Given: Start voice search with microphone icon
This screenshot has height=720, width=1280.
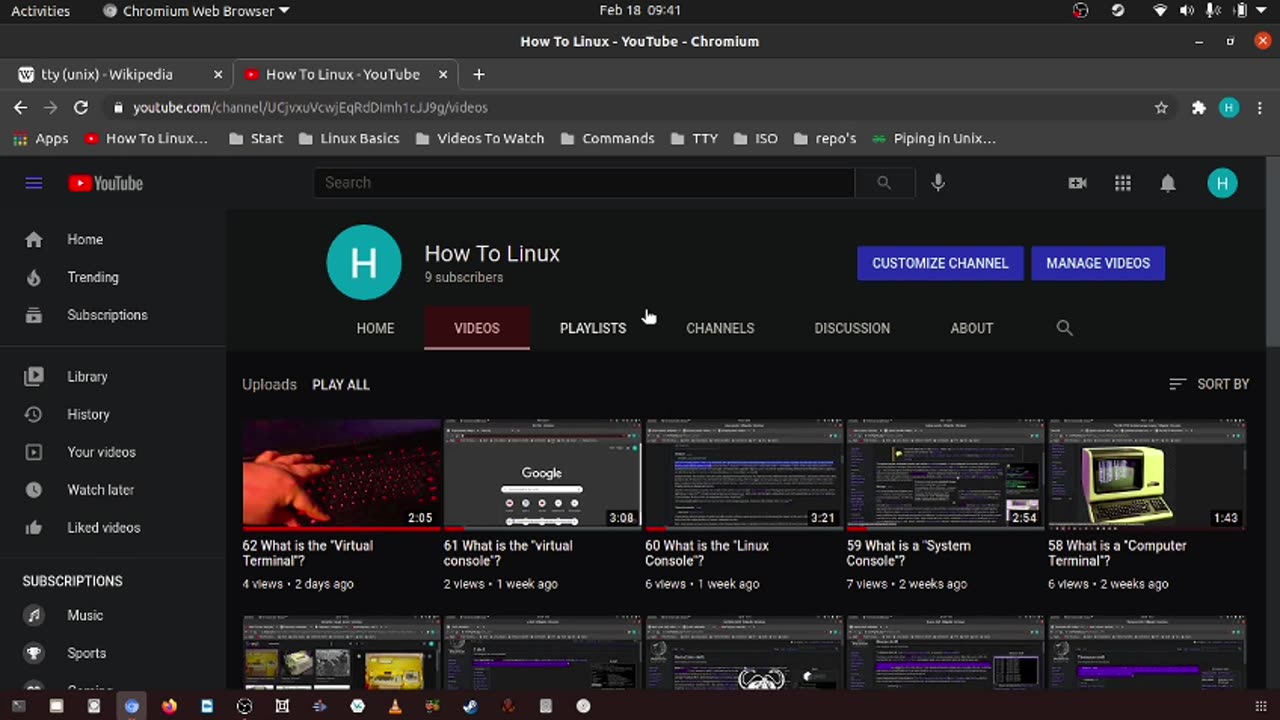Looking at the screenshot, I should coord(938,183).
